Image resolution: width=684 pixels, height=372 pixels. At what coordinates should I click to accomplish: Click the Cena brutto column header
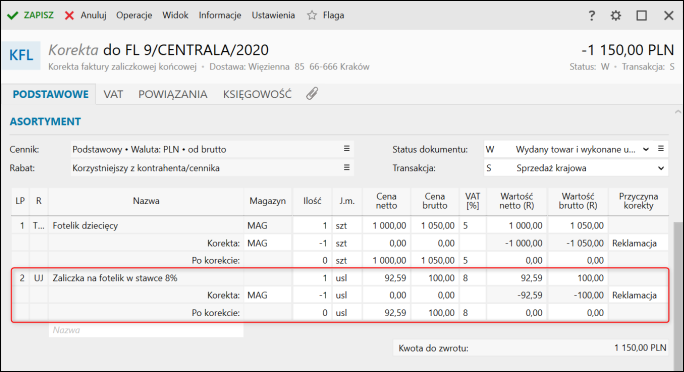(x=435, y=201)
